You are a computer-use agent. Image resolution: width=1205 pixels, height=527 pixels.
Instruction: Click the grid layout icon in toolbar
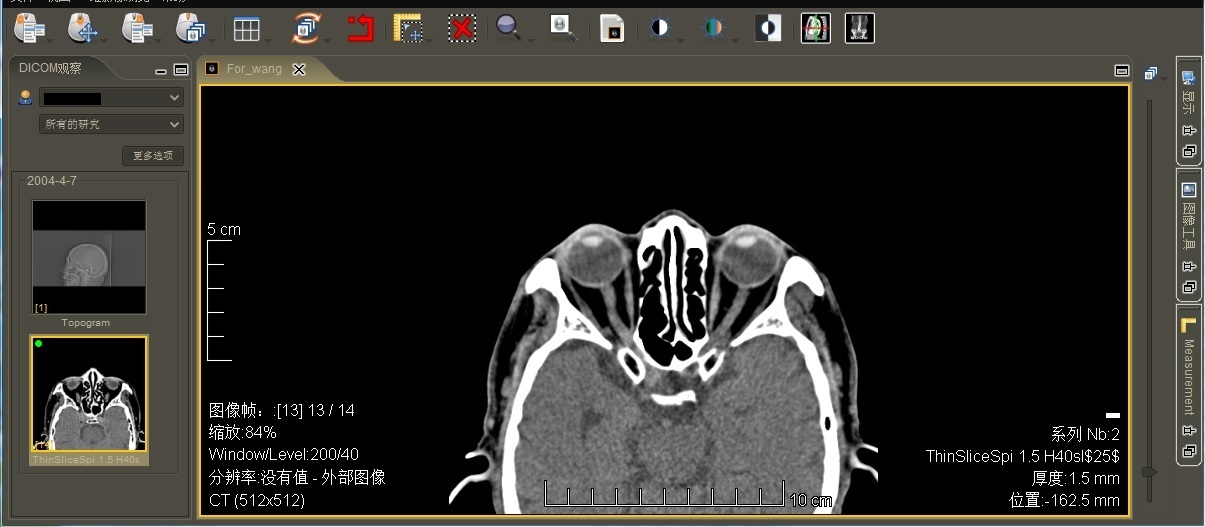tap(246, 29)
